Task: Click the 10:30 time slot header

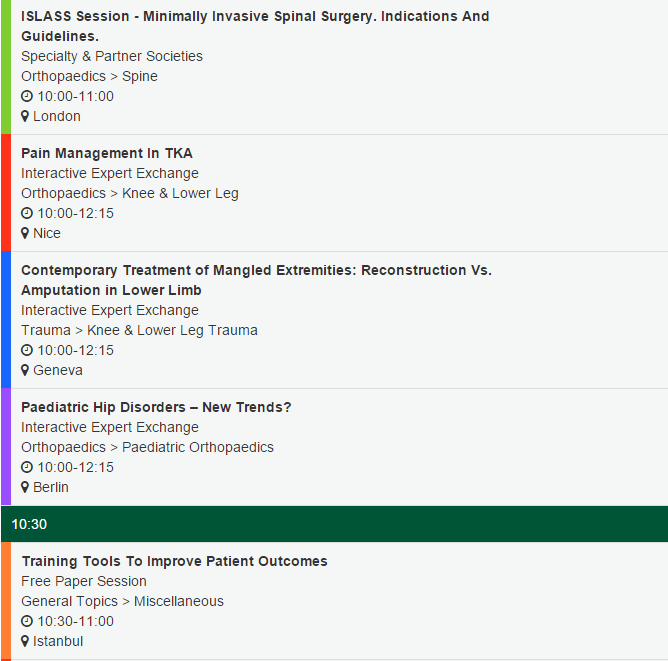Action: (x=334, y=524)
